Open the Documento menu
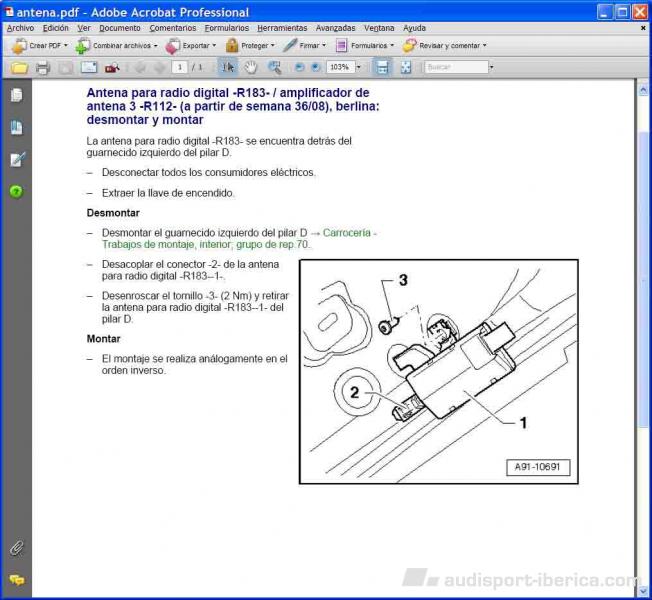Image resolution: width=652 pixels, height=600 pixels. [x=120, y=28]
